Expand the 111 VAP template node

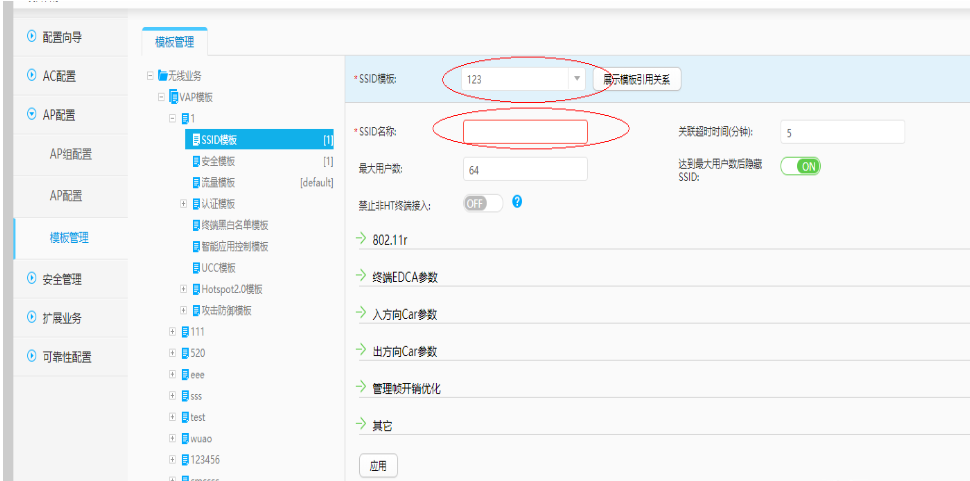(x=173, y=332)
